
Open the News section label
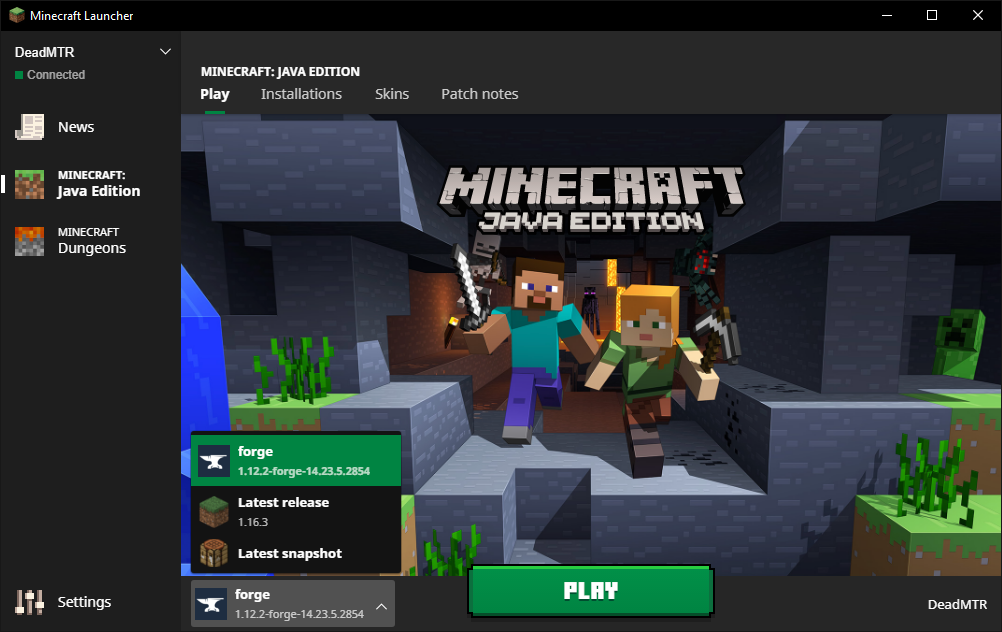tap(76, 127)
